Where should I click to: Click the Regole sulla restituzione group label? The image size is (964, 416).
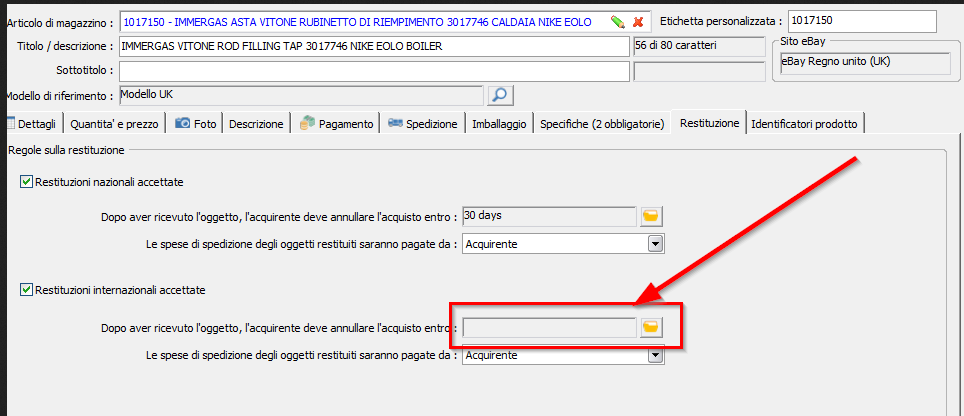coord(66,150)
